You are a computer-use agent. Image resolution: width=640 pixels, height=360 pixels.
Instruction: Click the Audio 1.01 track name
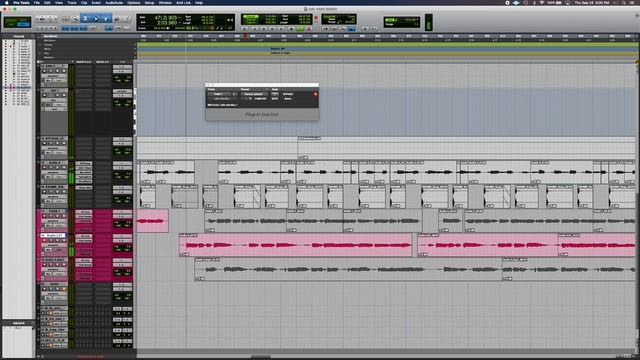(55, 236)
